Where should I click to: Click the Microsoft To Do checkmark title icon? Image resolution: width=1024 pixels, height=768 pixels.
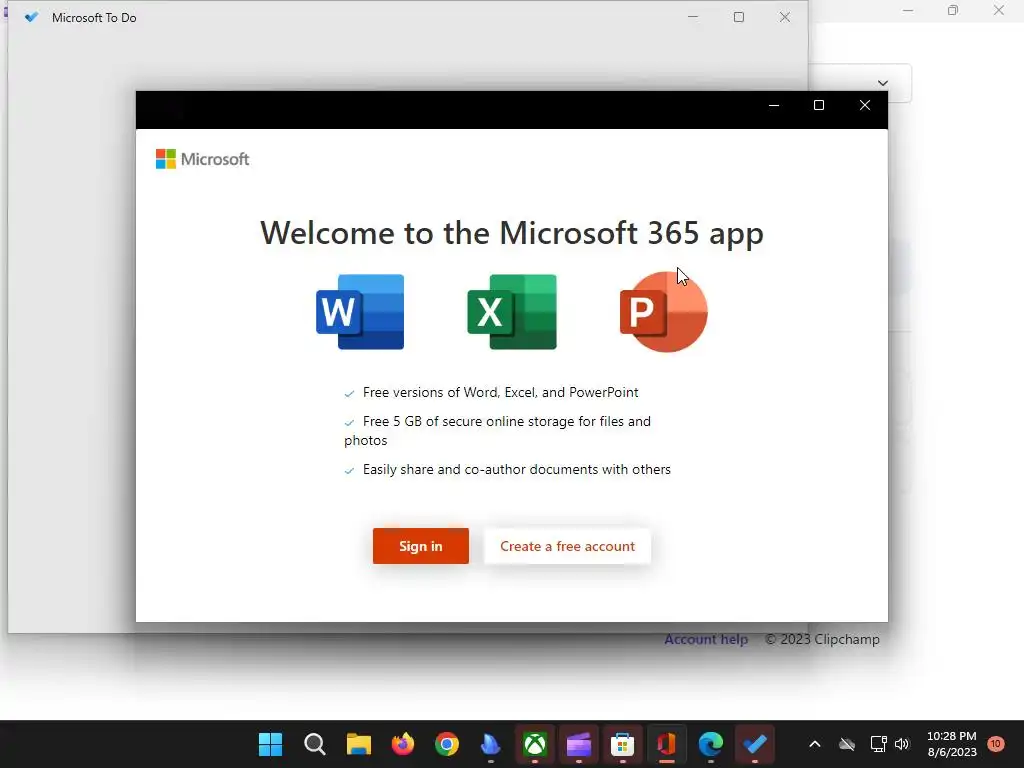31,18
